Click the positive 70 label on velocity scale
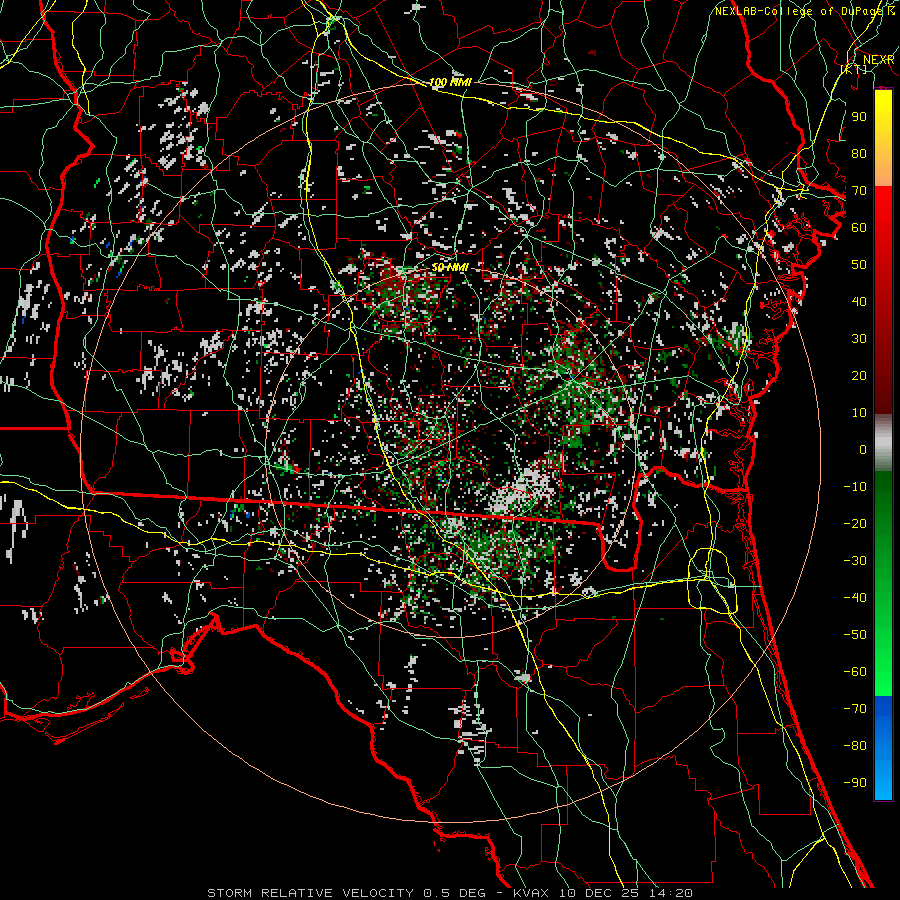This screenshot has width=900, height=900. pos(859,191)
